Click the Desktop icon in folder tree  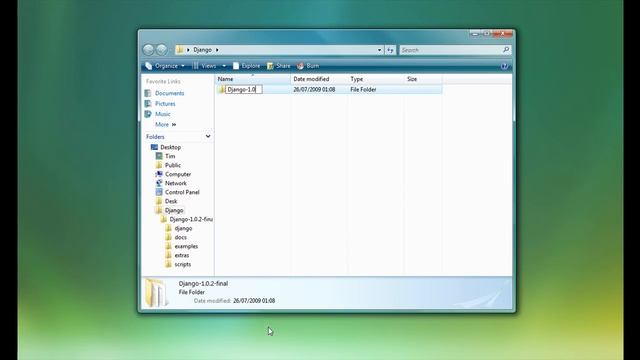(x=154, y=147)
